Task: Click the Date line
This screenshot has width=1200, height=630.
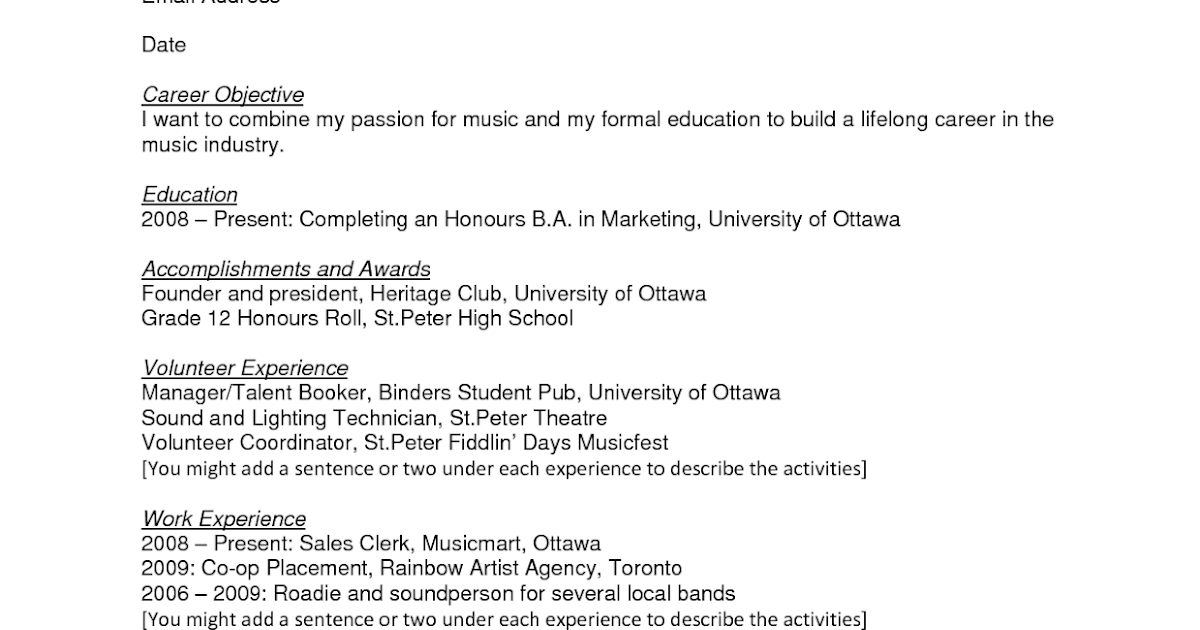Action: click(x=164, y=45)
